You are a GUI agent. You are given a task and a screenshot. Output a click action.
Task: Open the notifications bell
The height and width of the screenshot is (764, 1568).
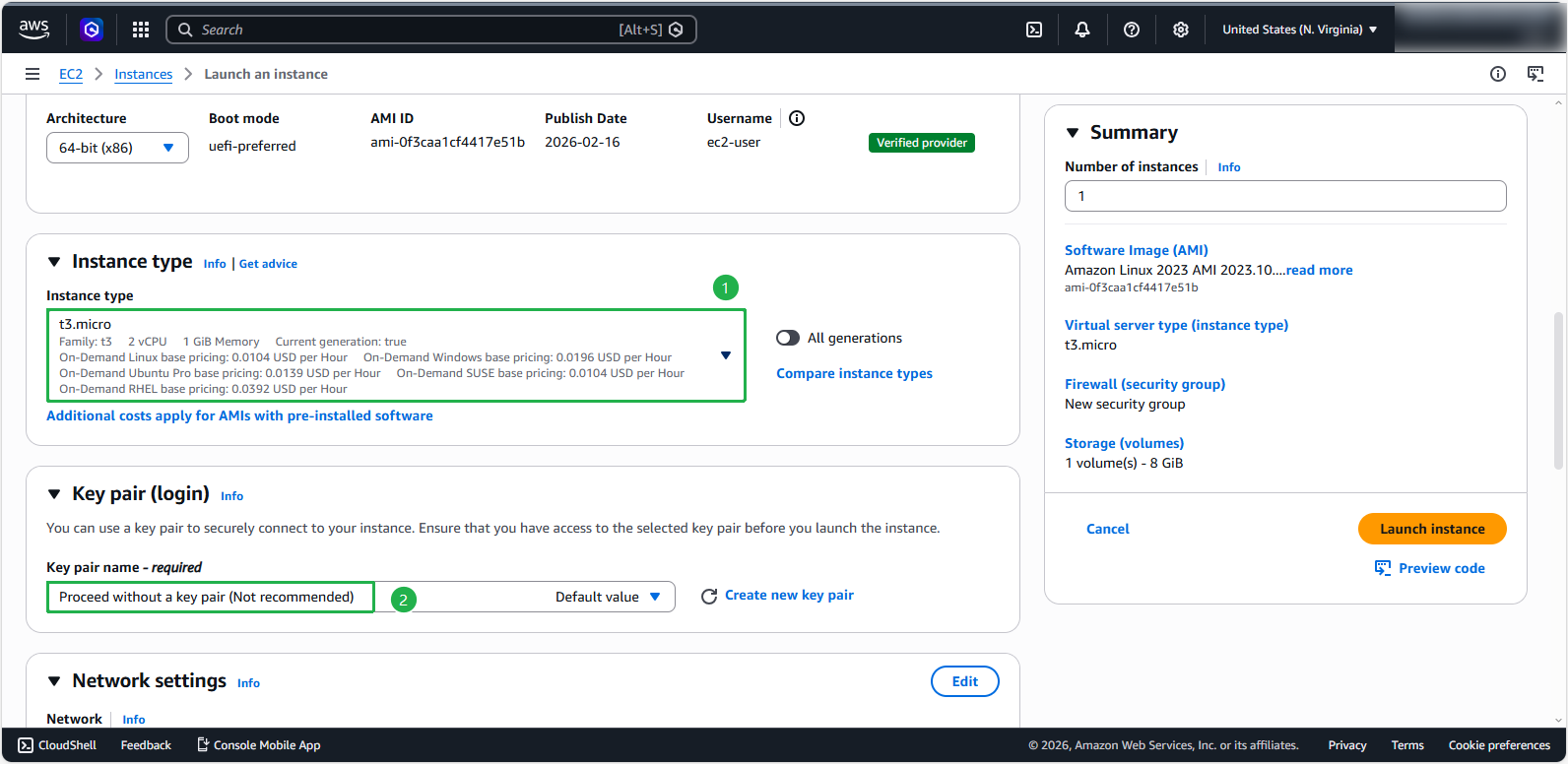pyautogui.click(x=1082, y=30)
